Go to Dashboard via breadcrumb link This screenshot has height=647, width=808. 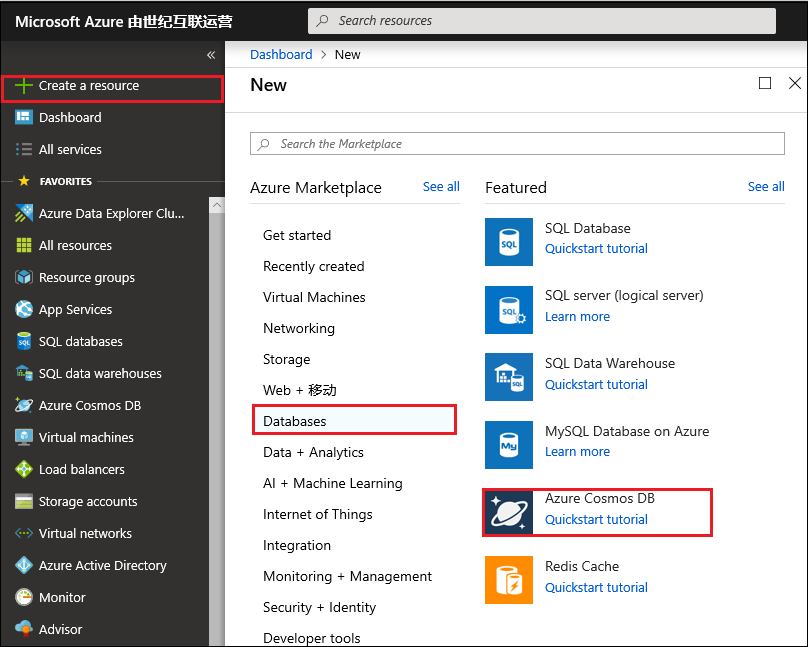point(281,55)
